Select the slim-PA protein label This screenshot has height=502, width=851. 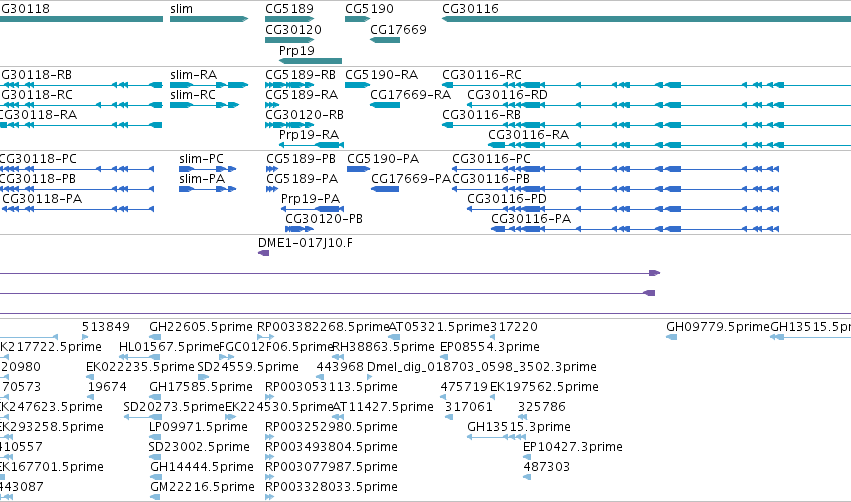coord(202,179)
